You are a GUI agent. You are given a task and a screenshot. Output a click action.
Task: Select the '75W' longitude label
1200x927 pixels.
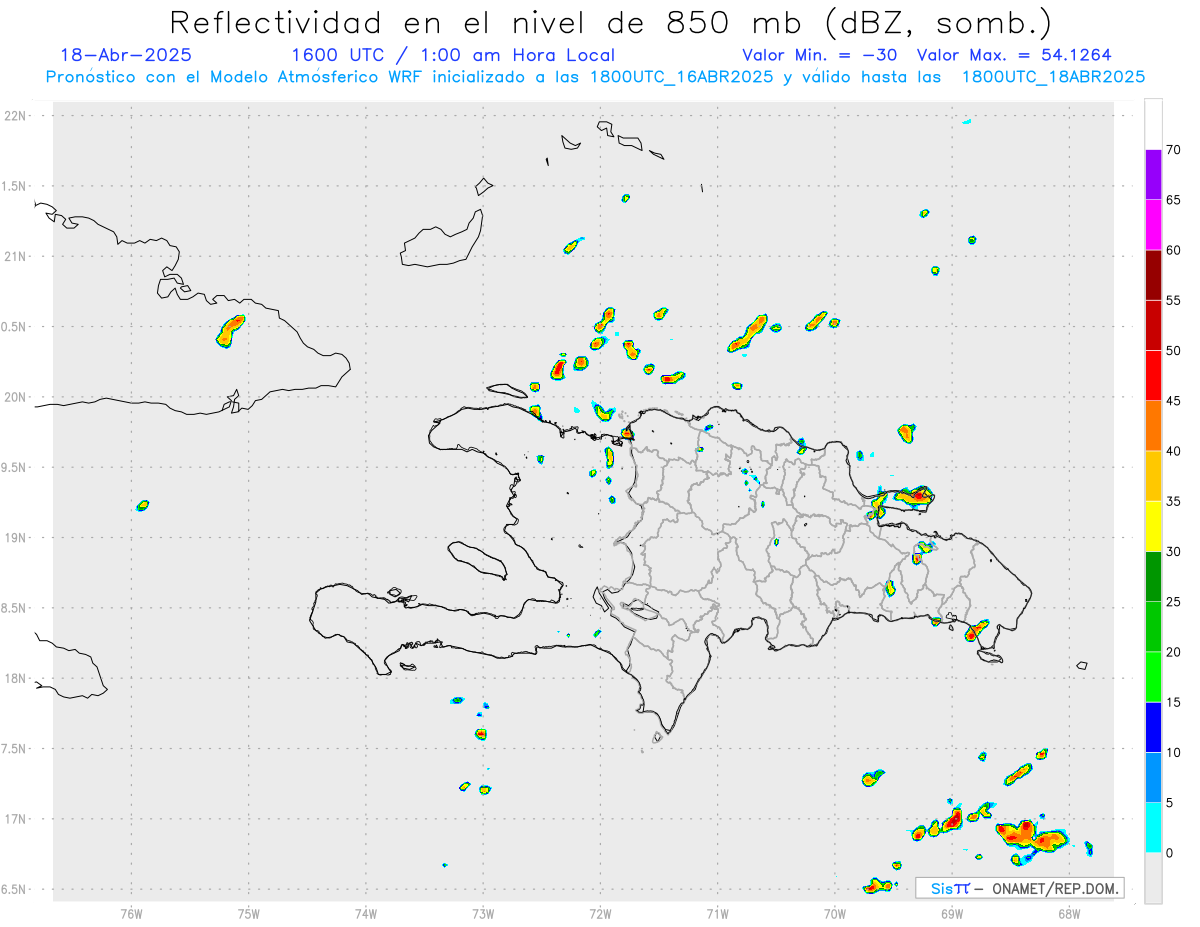point(249,912)
